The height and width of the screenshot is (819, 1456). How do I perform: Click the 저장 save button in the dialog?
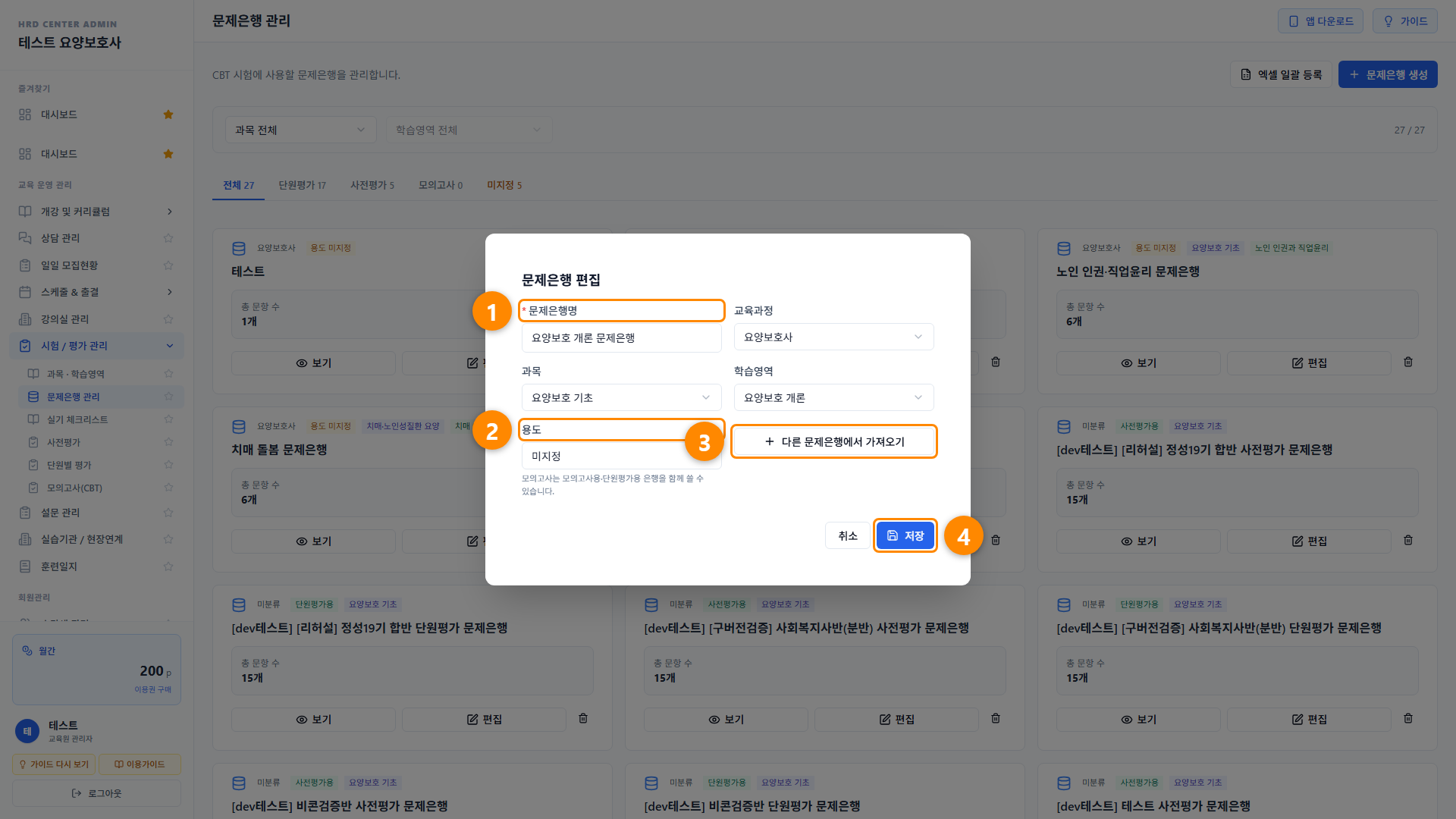[x=905, y=535]
